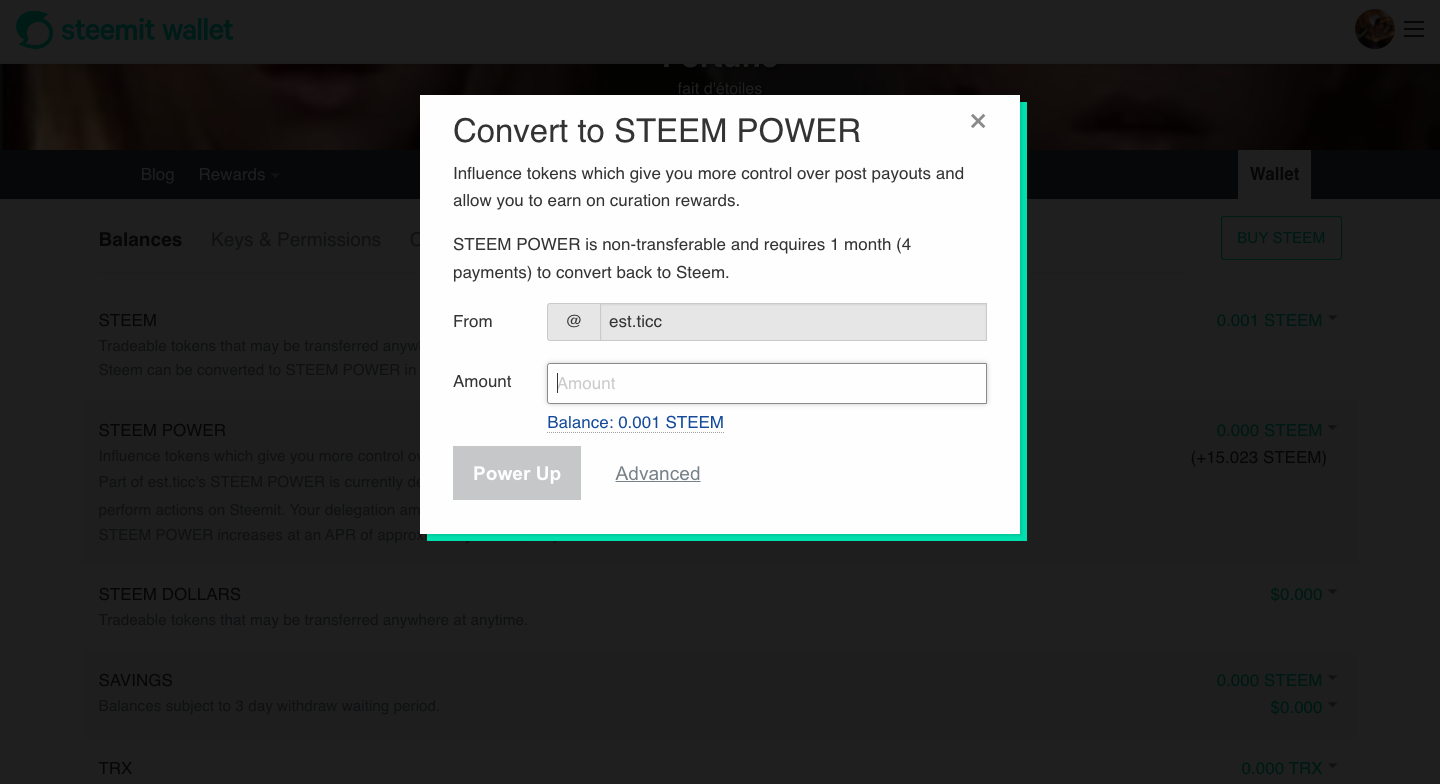Switch to the Balances tab
This screenshot has width=1440, height=784.
(x=140, y=240)
